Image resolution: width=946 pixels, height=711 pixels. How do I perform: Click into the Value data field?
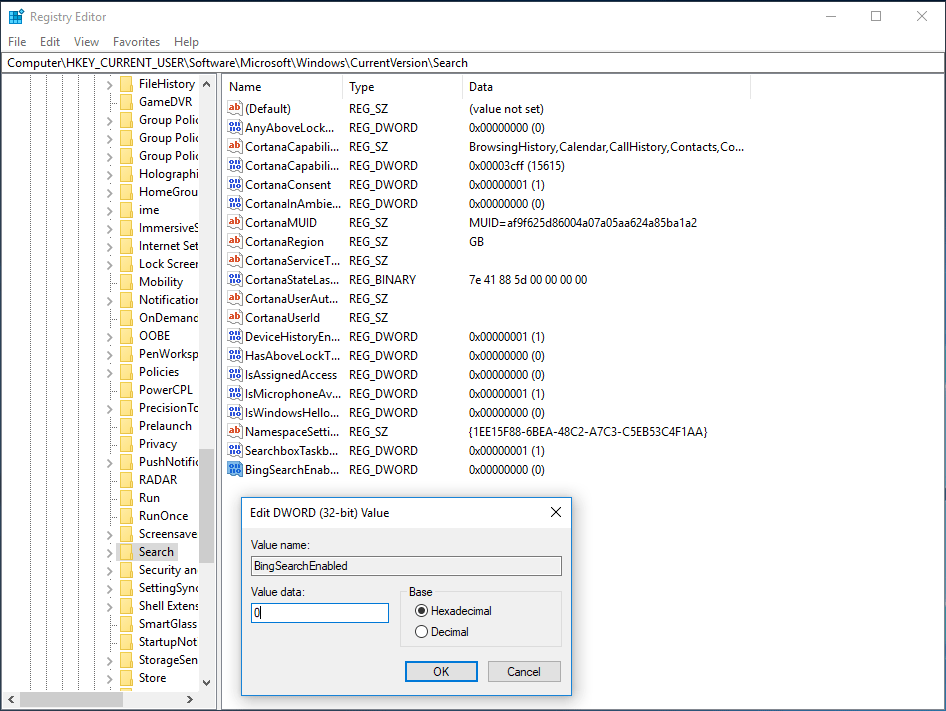click(320, 613)
